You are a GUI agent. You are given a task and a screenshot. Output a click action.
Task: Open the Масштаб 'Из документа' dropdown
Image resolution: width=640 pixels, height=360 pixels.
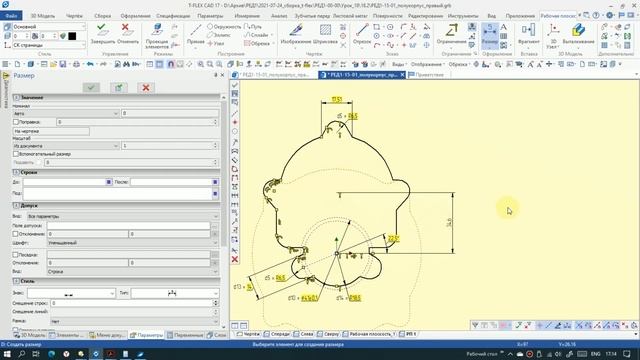click(x=66, y=146)
